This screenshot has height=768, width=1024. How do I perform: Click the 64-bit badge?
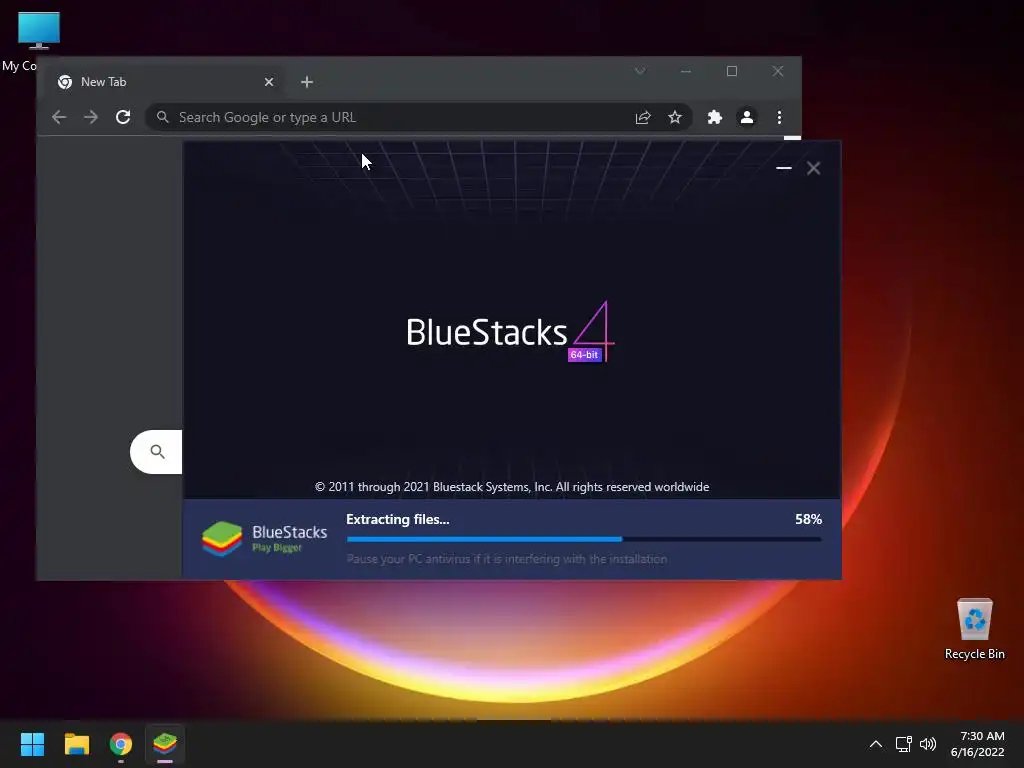pos(584,355)
